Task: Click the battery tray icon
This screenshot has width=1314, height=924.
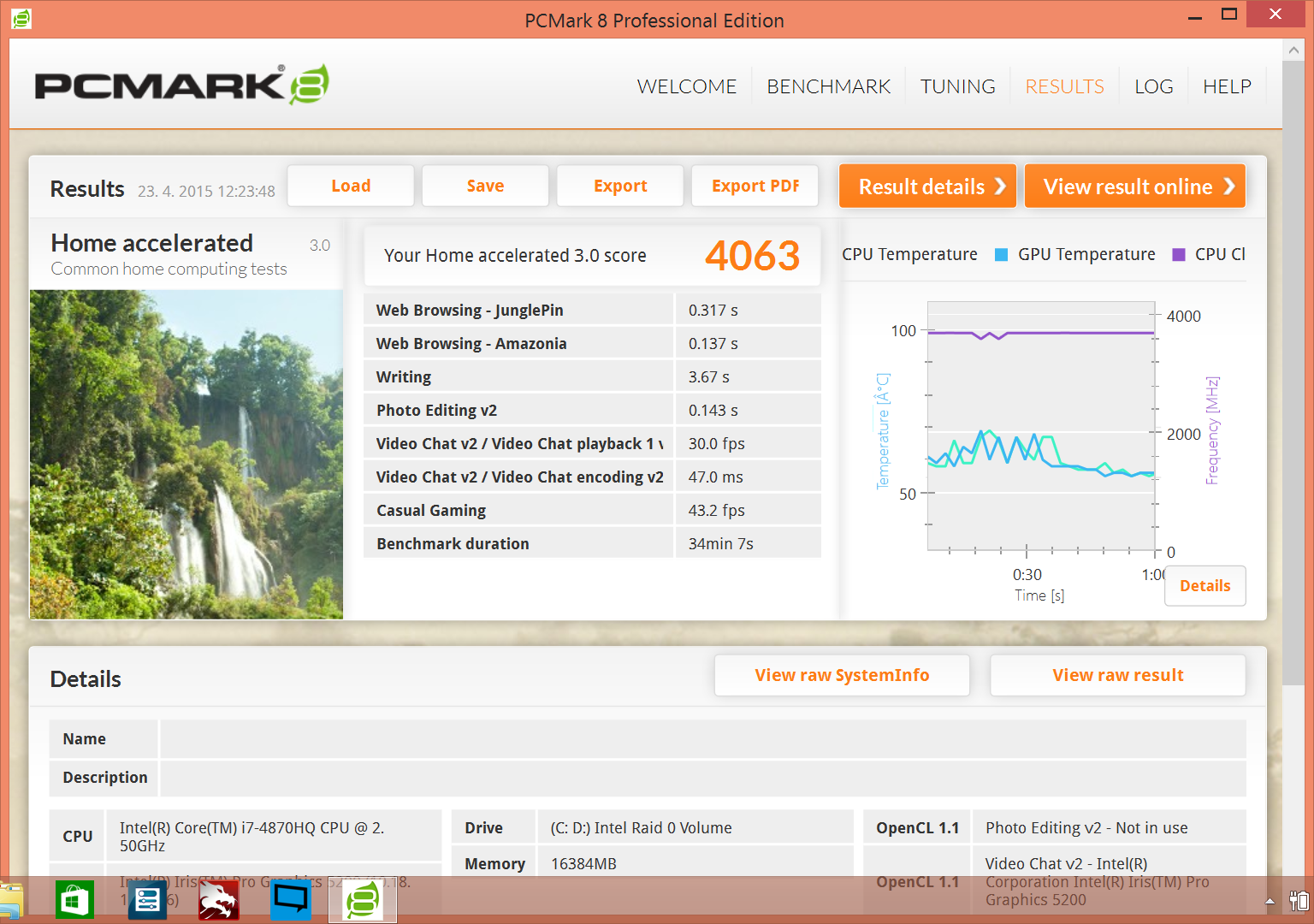Action: [1299, 901]
